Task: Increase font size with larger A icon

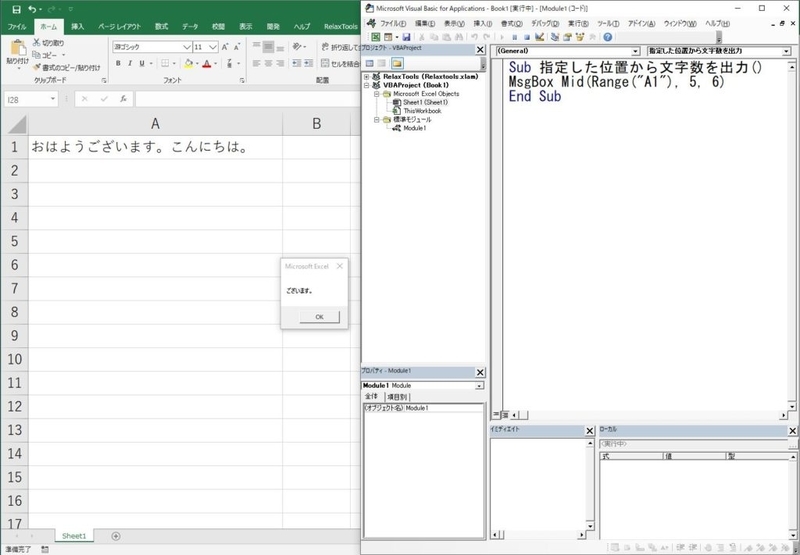Action: tap(225, 47)
